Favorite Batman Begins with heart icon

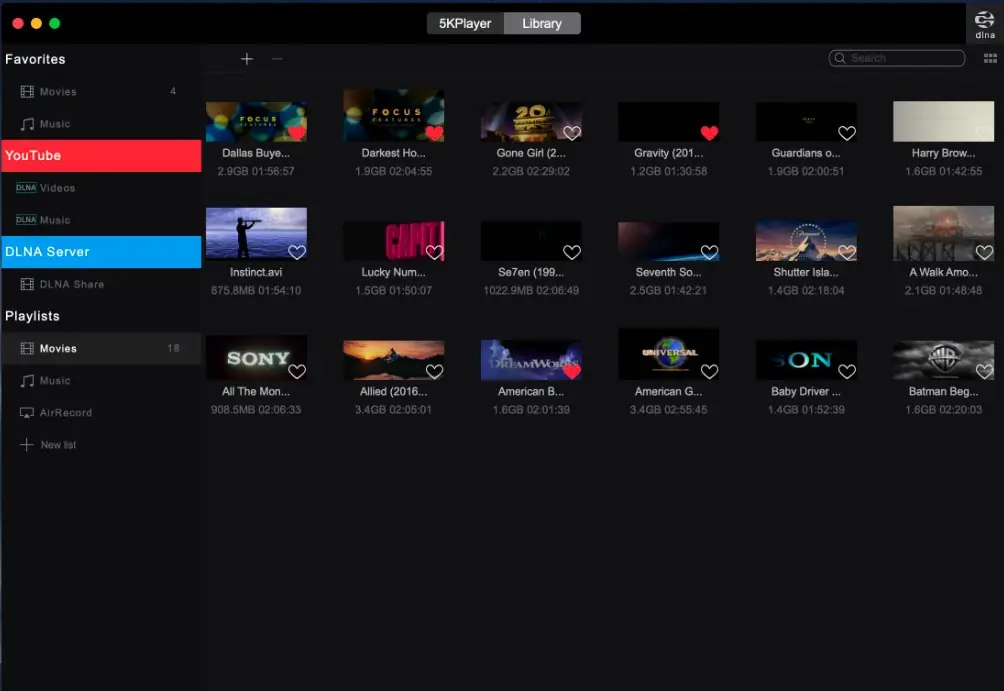click(984, 371)
